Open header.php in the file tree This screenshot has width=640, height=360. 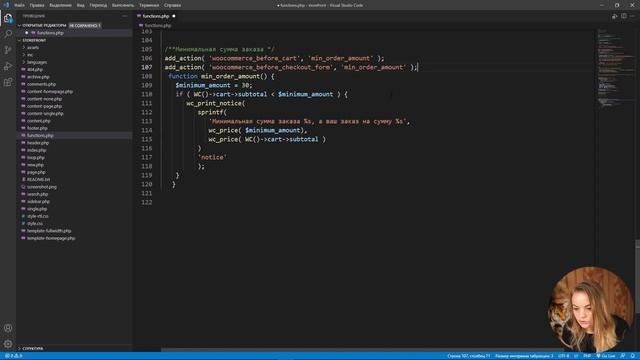pos(38,143)
